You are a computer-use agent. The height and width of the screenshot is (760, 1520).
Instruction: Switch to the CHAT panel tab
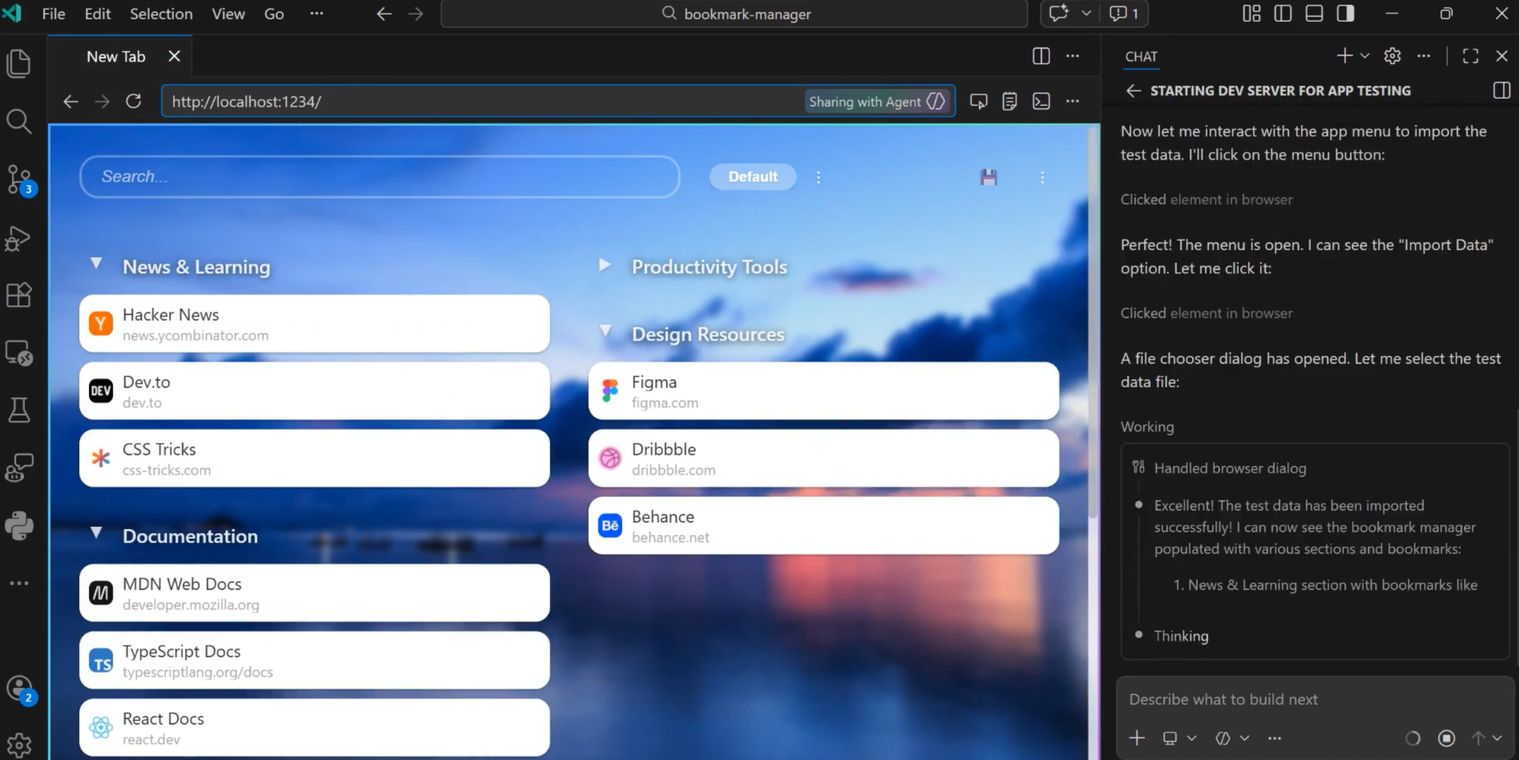click(x=1141, y=57)
